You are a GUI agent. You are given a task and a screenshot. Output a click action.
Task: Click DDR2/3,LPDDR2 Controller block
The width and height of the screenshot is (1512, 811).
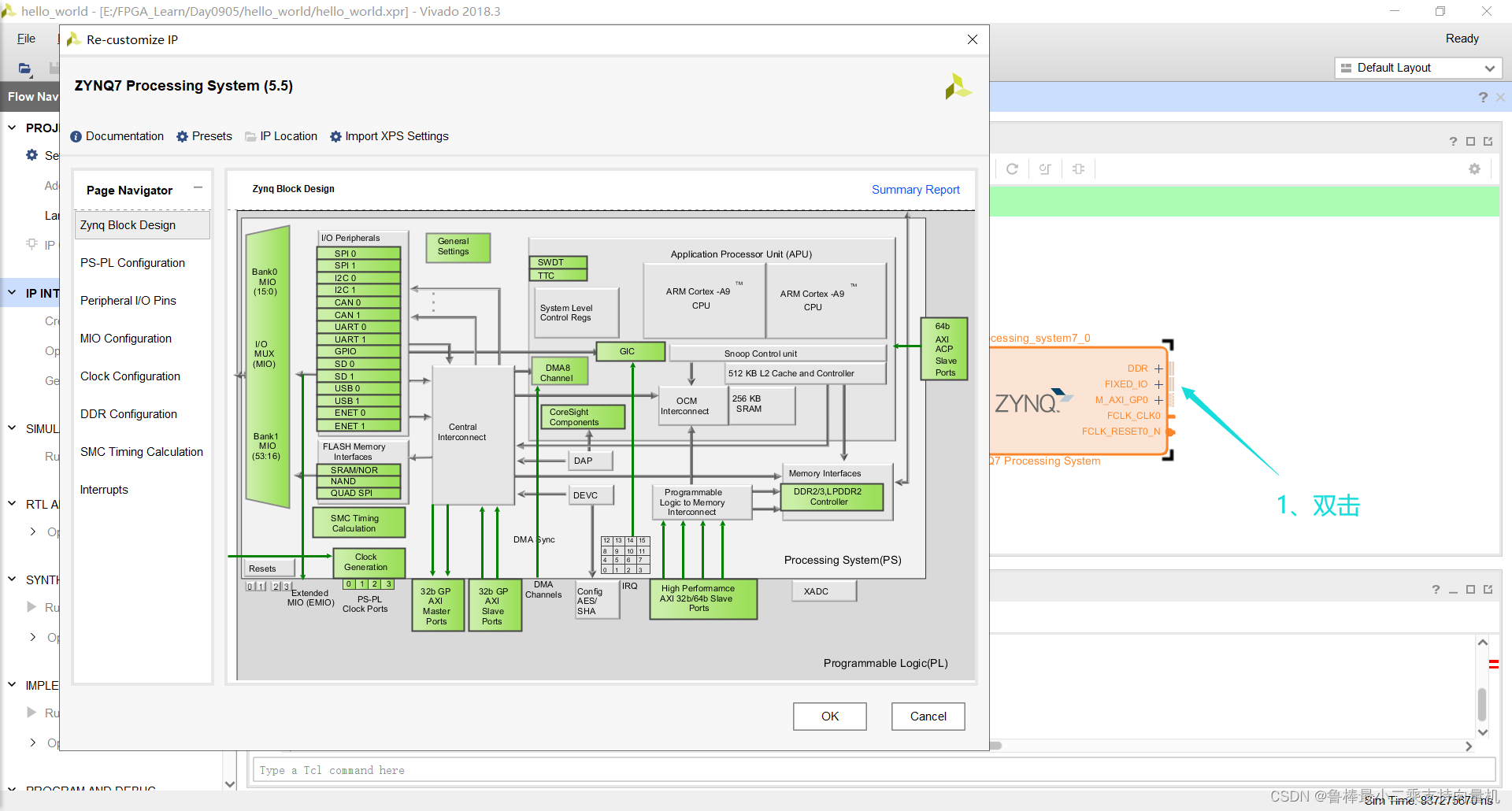(832, 497)
